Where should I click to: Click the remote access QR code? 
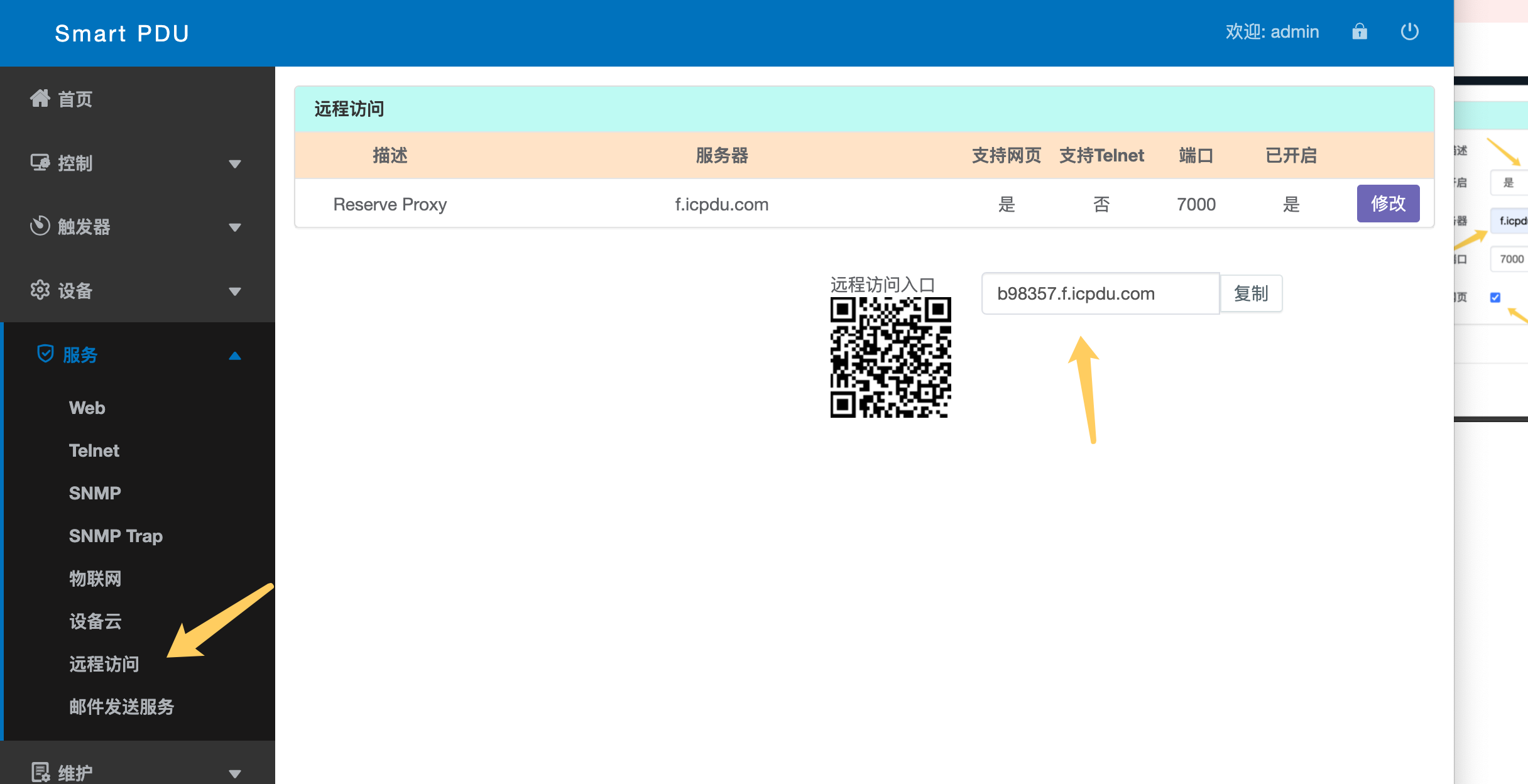tap(890, 357)
